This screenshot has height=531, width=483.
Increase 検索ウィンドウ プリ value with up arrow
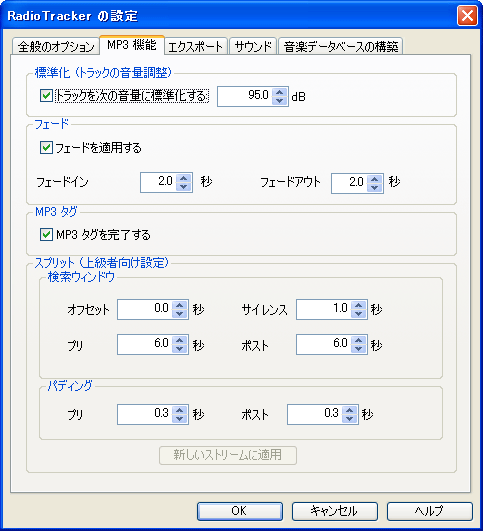(180, 340)
